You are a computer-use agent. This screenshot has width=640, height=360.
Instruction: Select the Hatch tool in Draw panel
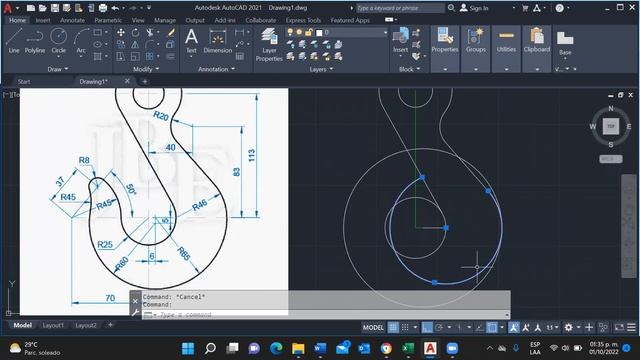[98, 56]
